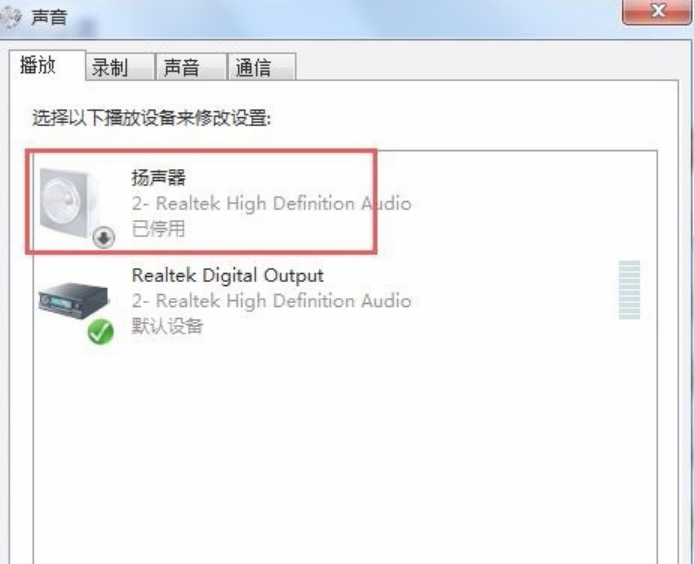Click the sound icon in title bar
Screen dimensions: 694x564
[10, 17]
